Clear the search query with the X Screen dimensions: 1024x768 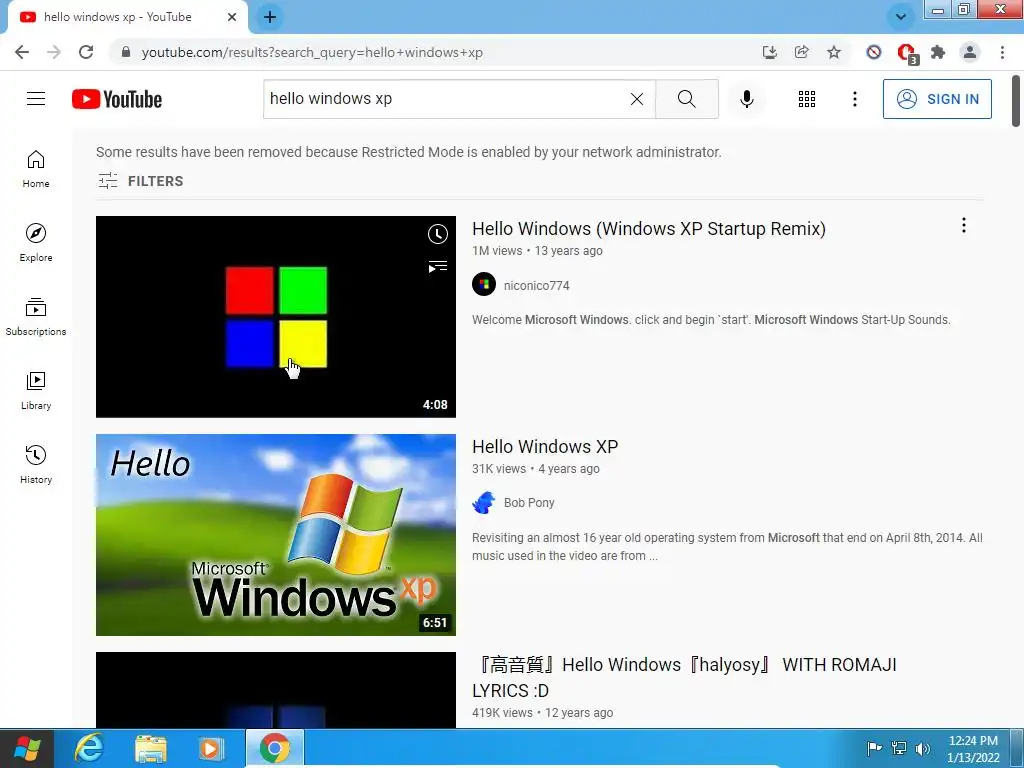637,99
